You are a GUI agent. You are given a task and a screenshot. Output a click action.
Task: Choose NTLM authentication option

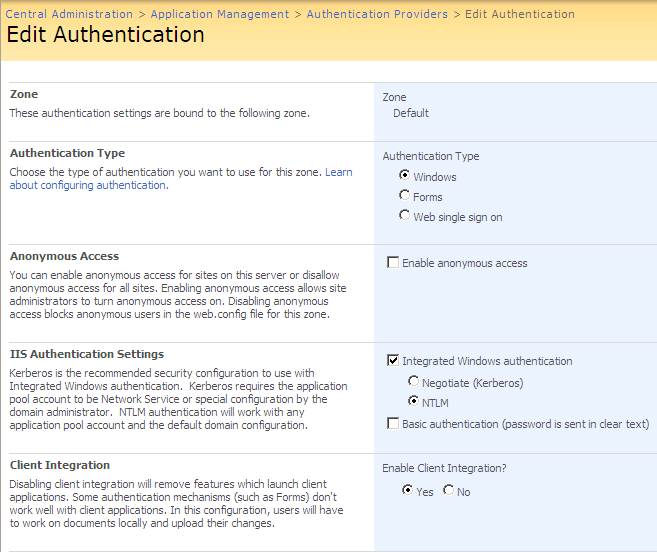pos(414,401)
